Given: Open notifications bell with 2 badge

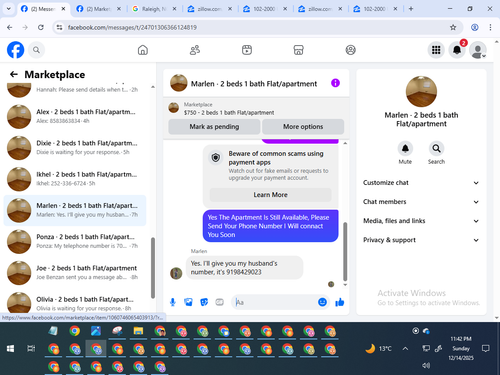Looking at the screenshot, I should (457, 50).
